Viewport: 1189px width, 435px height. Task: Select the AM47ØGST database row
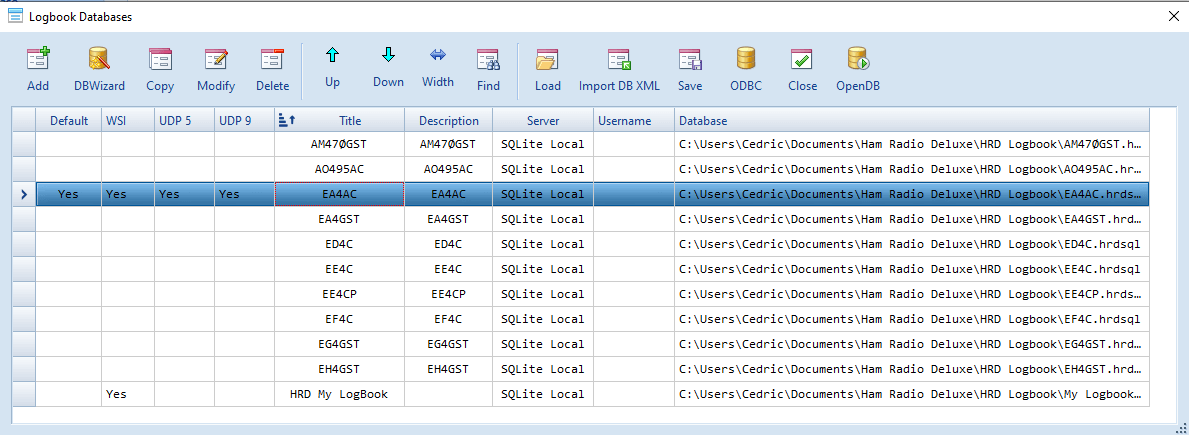(339, 144)
